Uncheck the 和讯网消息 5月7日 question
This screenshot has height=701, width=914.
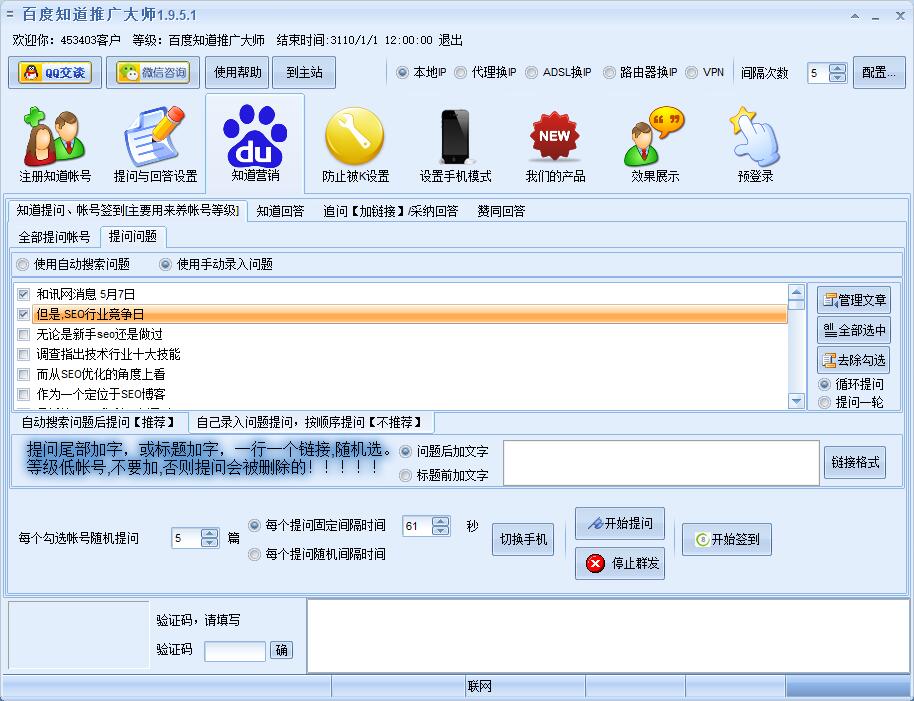pos(24,295)
